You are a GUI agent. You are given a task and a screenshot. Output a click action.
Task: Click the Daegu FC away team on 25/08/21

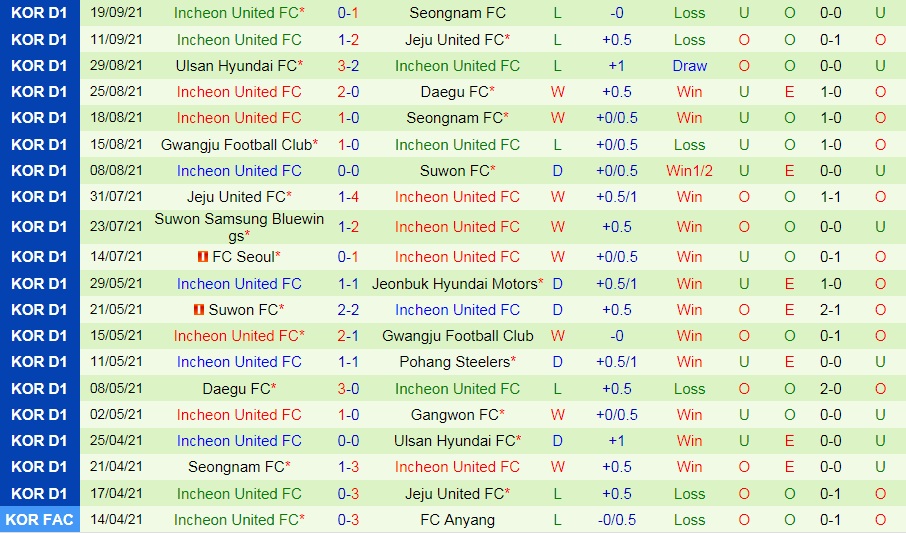pos(455,92)
